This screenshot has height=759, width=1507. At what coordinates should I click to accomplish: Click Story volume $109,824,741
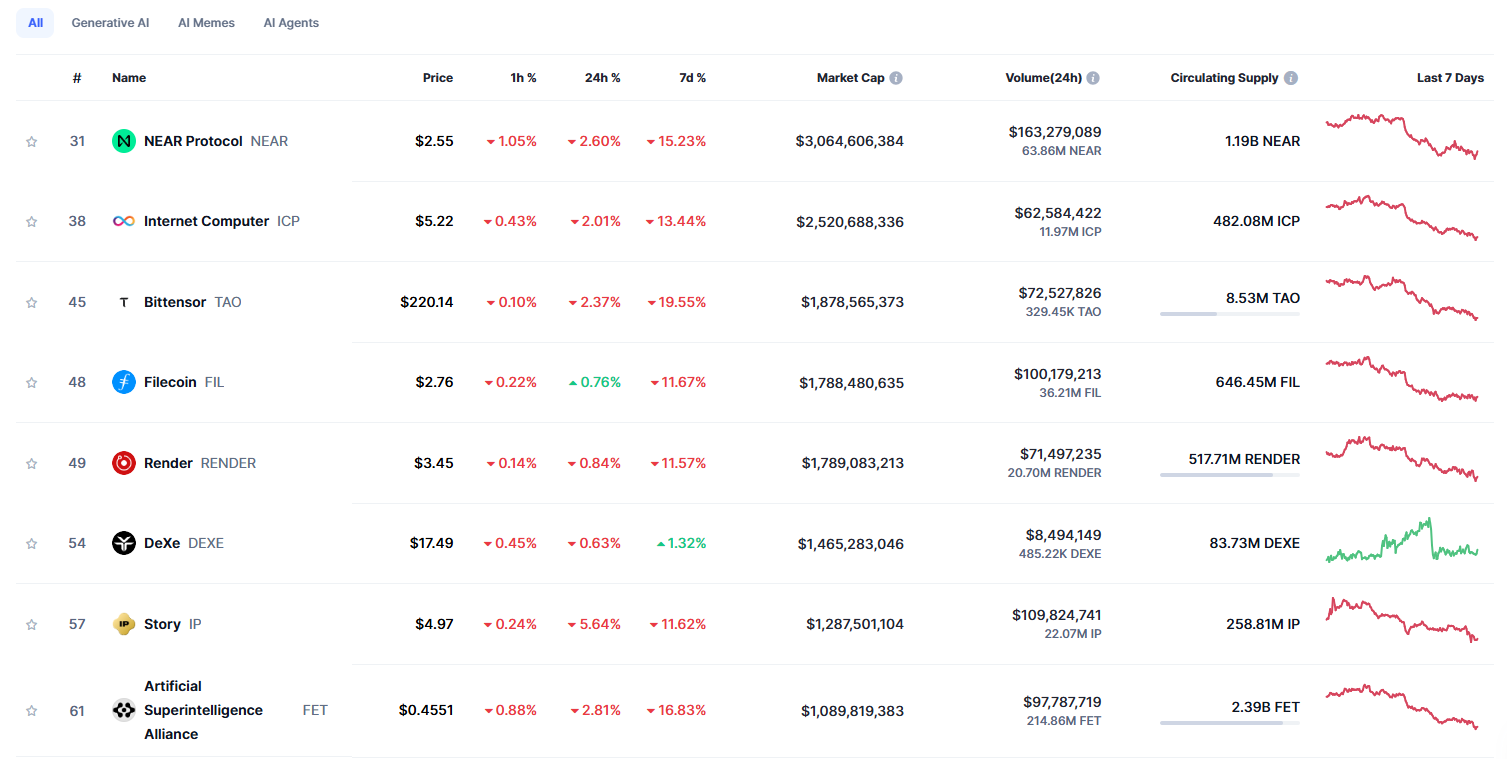point(1056,615)
